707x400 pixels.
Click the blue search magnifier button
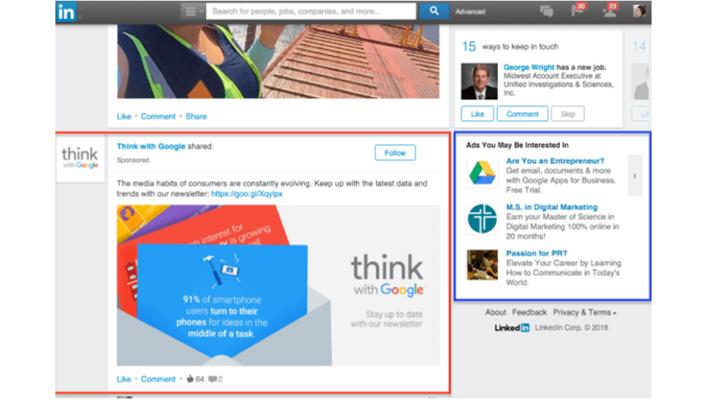(x=434, y=11)
